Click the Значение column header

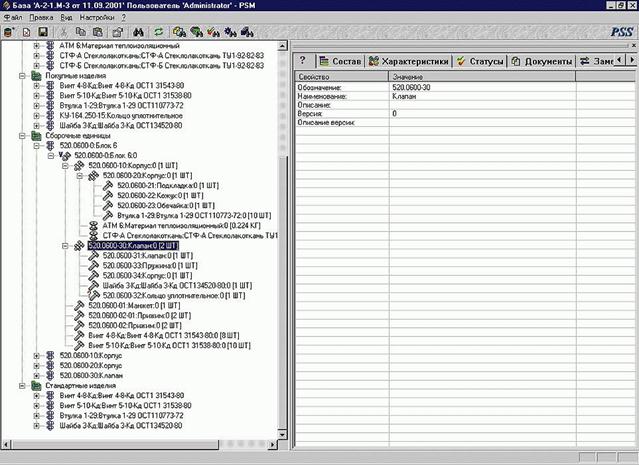(x=482, y=77)
